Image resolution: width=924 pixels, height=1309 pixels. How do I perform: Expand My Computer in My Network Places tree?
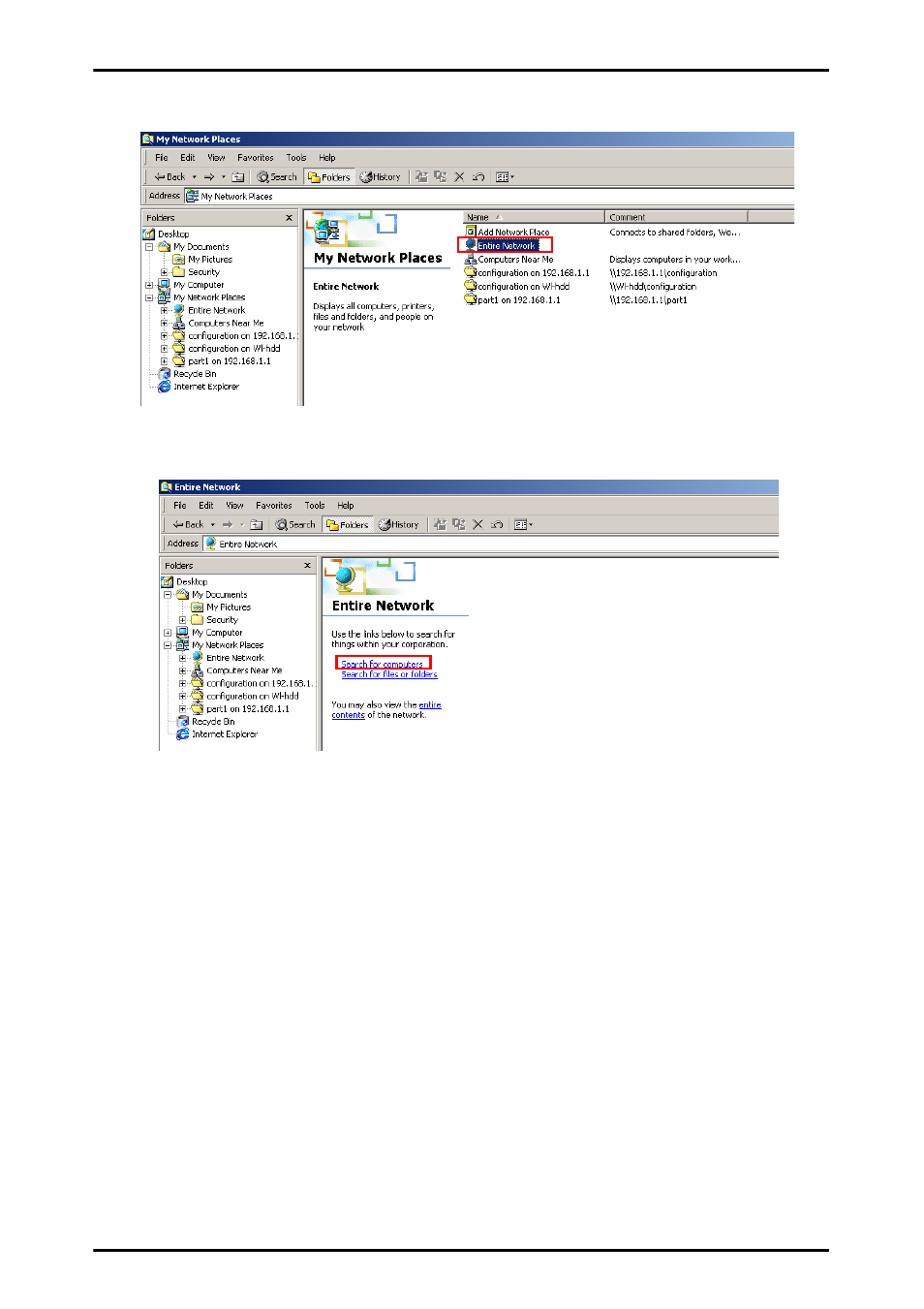coord(149,285)
